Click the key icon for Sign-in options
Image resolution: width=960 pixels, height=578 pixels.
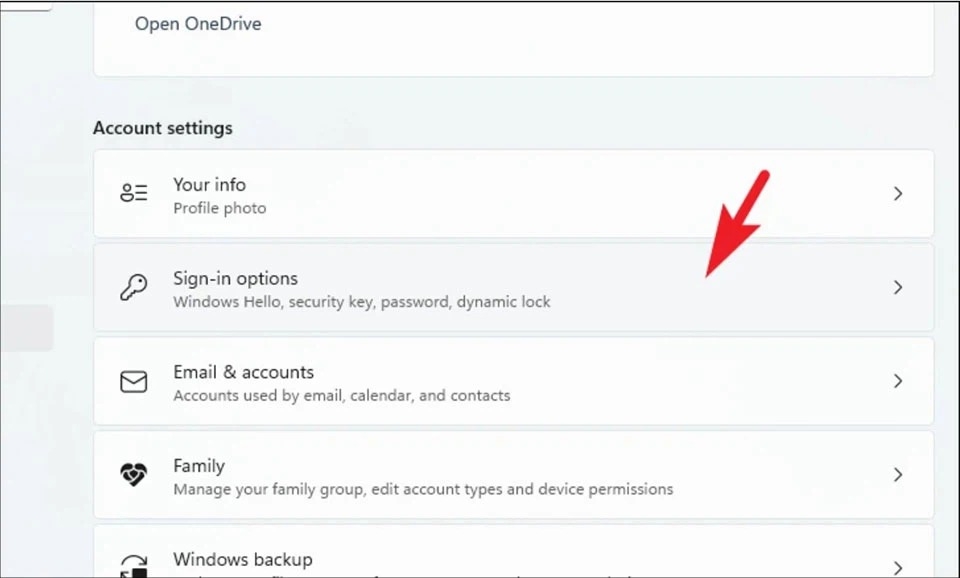click(x=133, y=287)
